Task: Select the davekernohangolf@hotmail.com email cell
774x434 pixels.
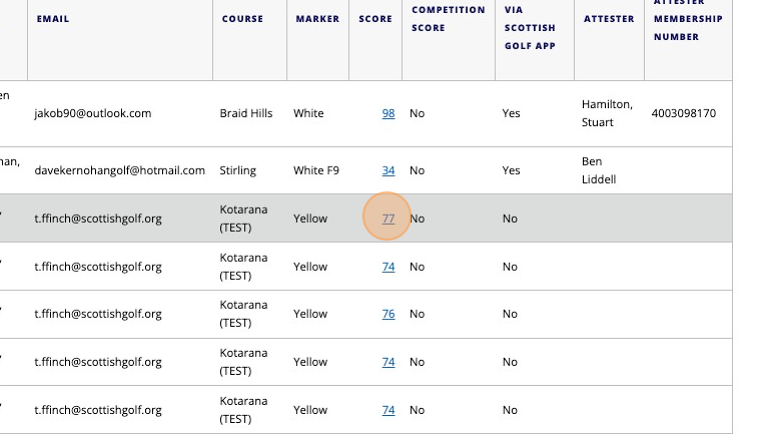Action: coord(119,171)
